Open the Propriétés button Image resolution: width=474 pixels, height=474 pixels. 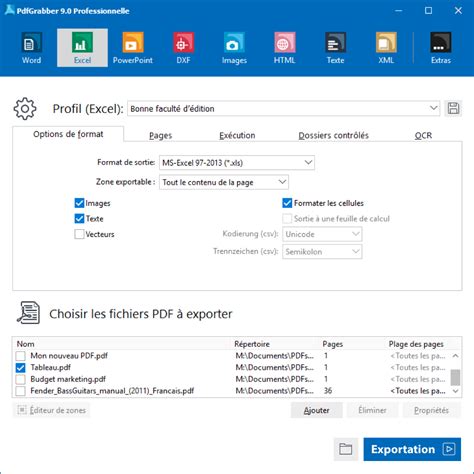coord(431,410)
